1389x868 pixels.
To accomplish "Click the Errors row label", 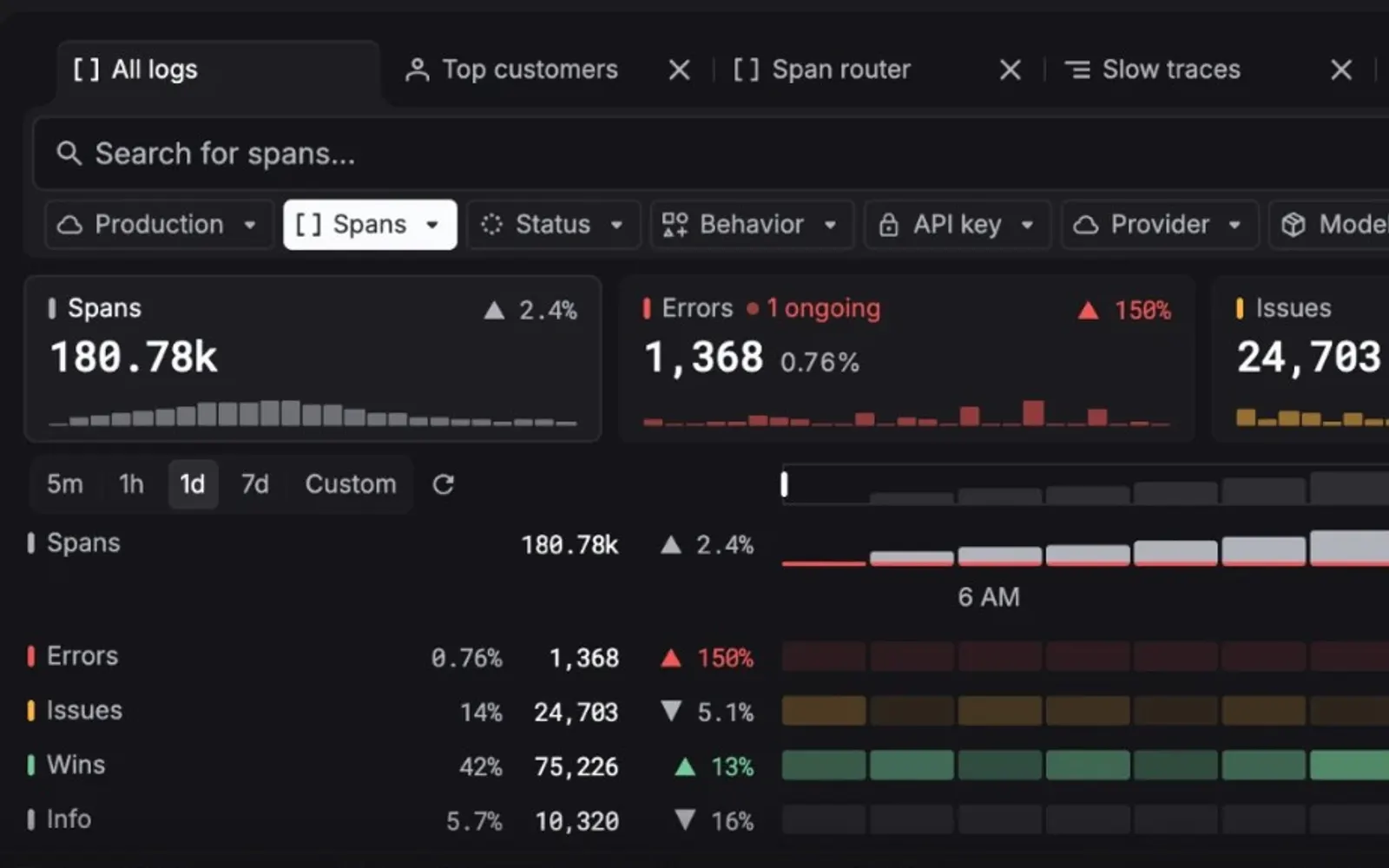I will point(82,656).
